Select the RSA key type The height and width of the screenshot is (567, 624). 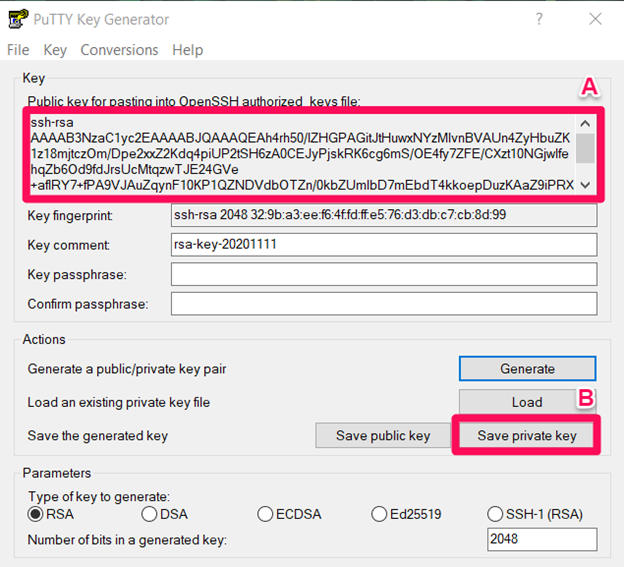coord(37,514)
